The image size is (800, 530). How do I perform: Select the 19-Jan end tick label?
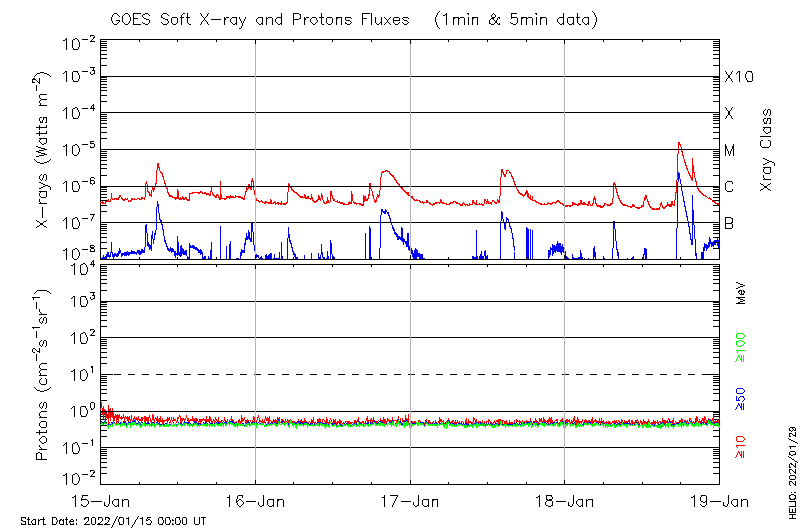point(718,501)
